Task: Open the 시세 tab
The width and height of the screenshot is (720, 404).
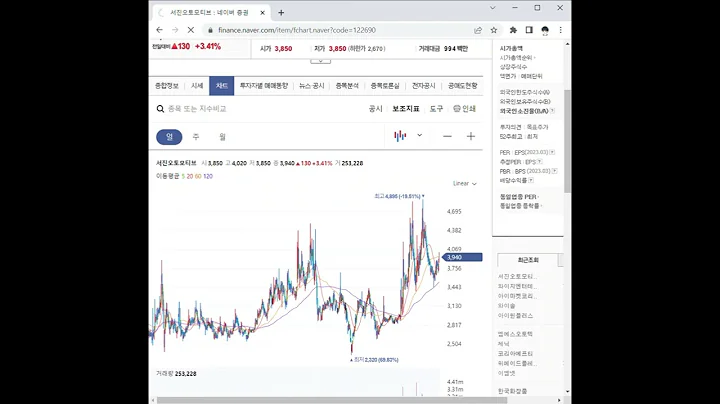Action: 197,86
